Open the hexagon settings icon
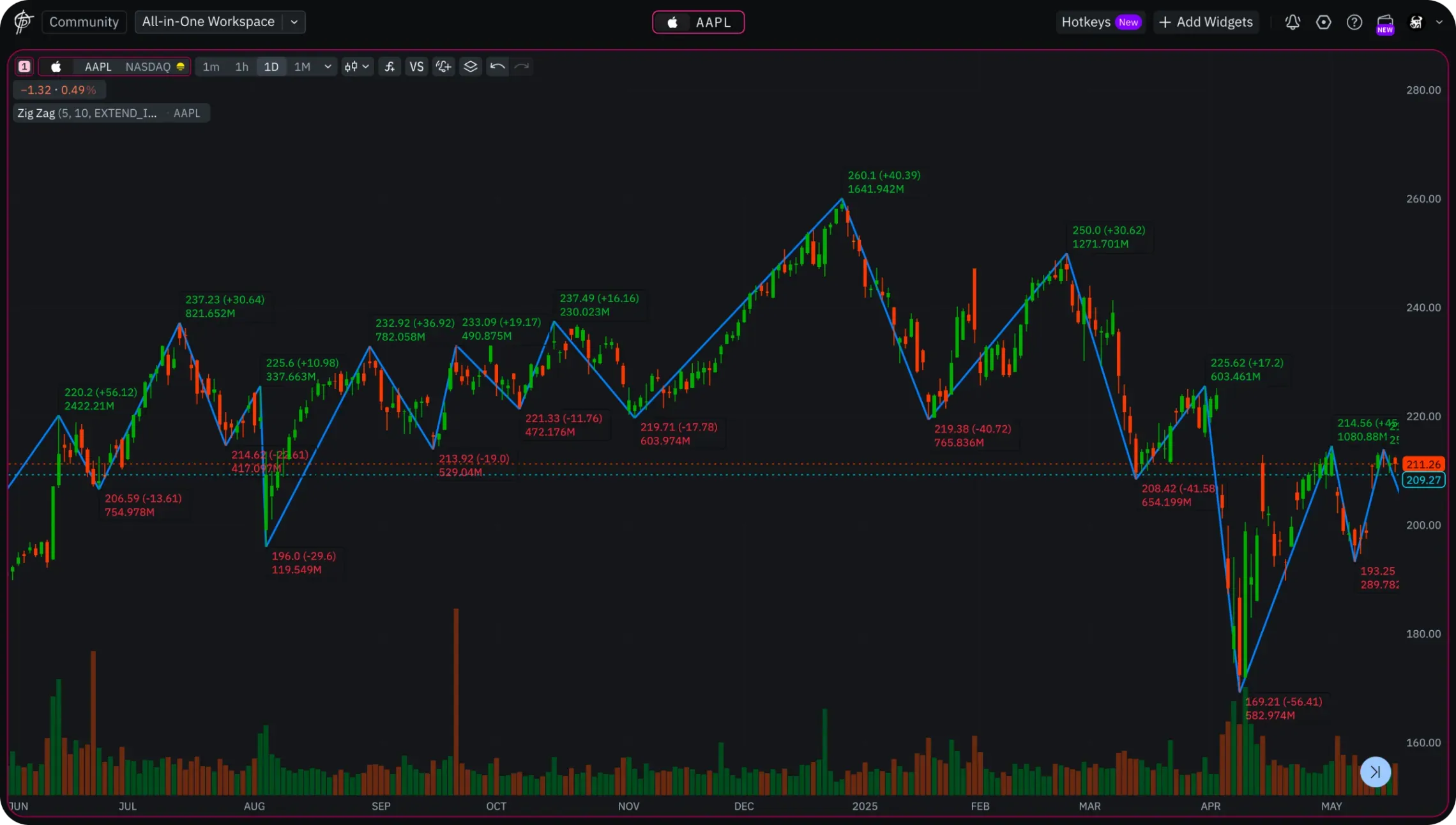This screenshot has height=825, width=1456. (x=1323, y=22)
